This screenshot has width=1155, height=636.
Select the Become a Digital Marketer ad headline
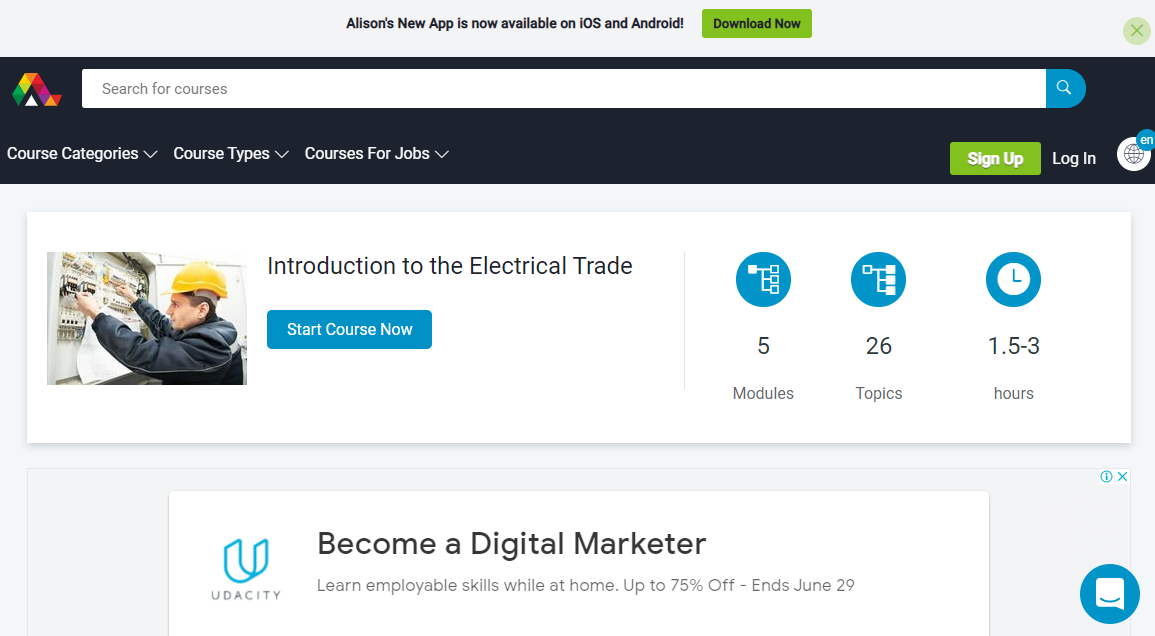pos(511,543)
